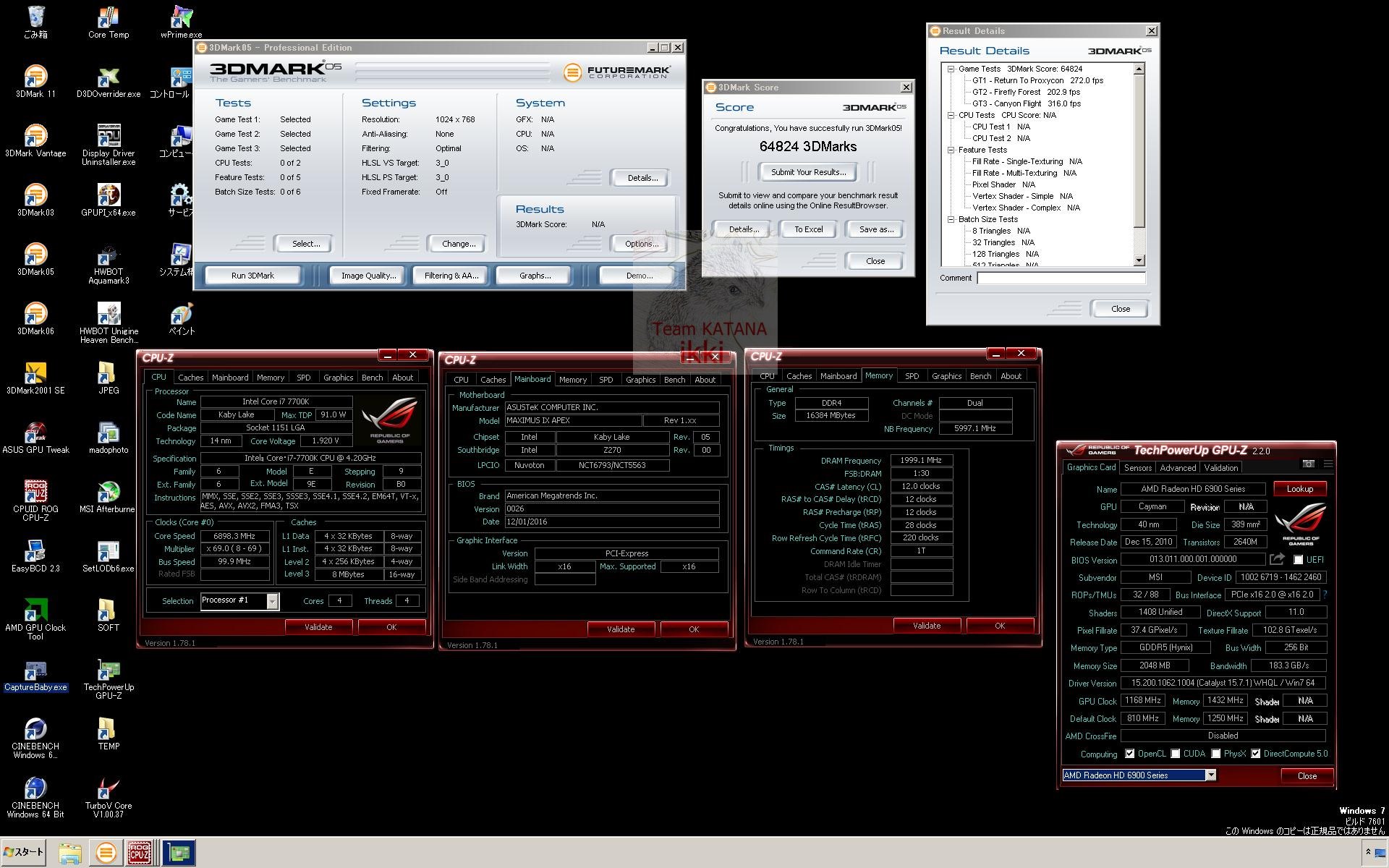Screen dimensions: 1389x868
Task: Switch to 3DMark05 taskbar item
Action: (x=106, y=853)
